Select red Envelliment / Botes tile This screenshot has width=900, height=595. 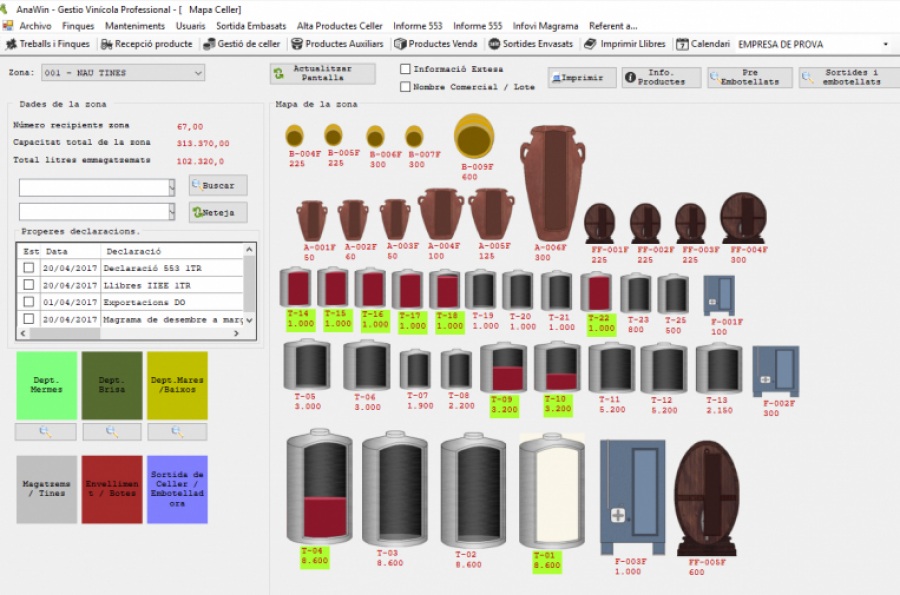coord(112,489)
